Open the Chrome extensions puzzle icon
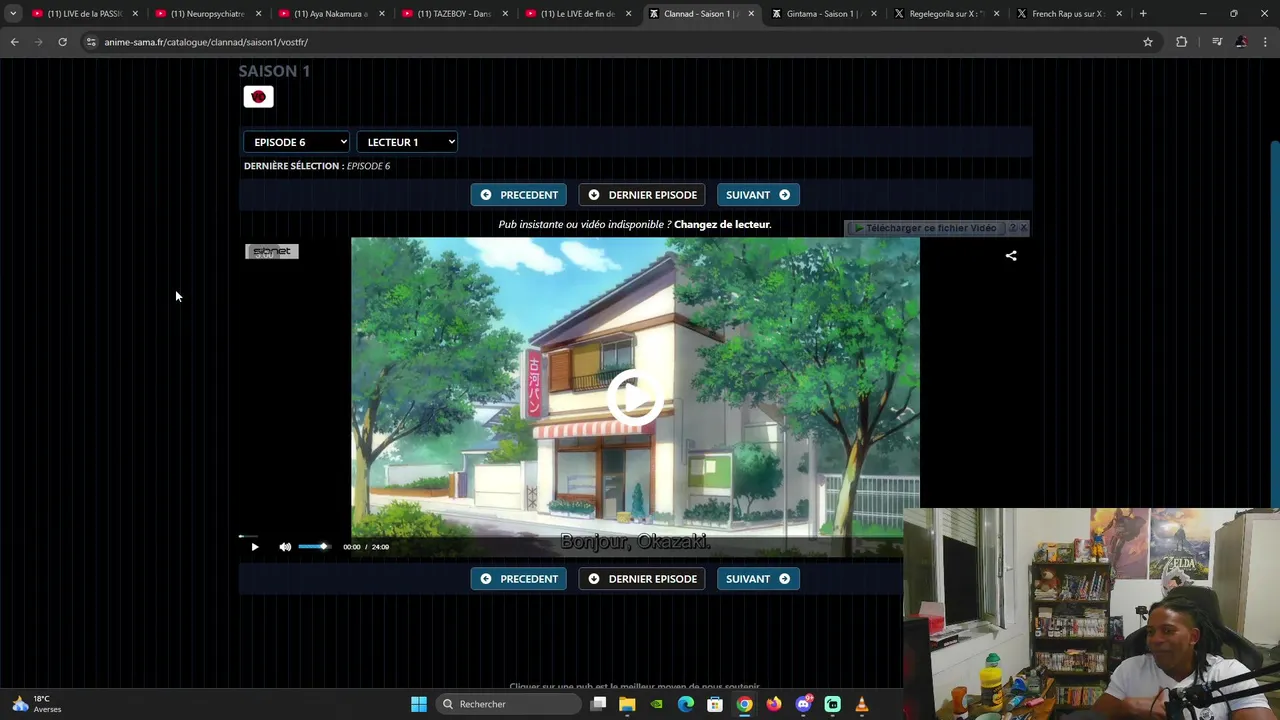The width and height of the screenshot is (1280, 720). (x=1181, y=42)
